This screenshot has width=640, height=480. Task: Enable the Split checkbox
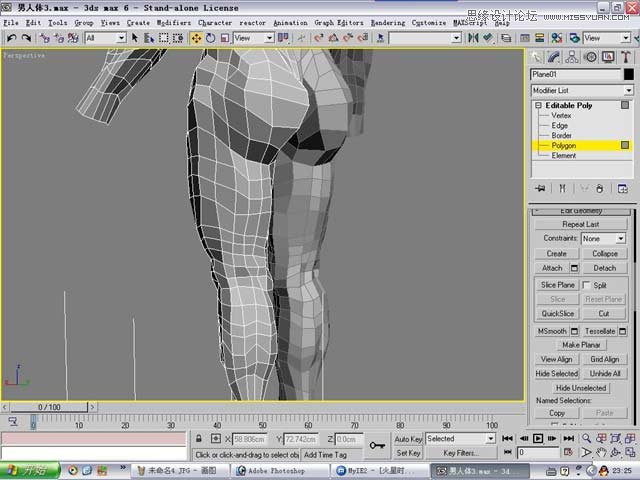click(587, 285)
